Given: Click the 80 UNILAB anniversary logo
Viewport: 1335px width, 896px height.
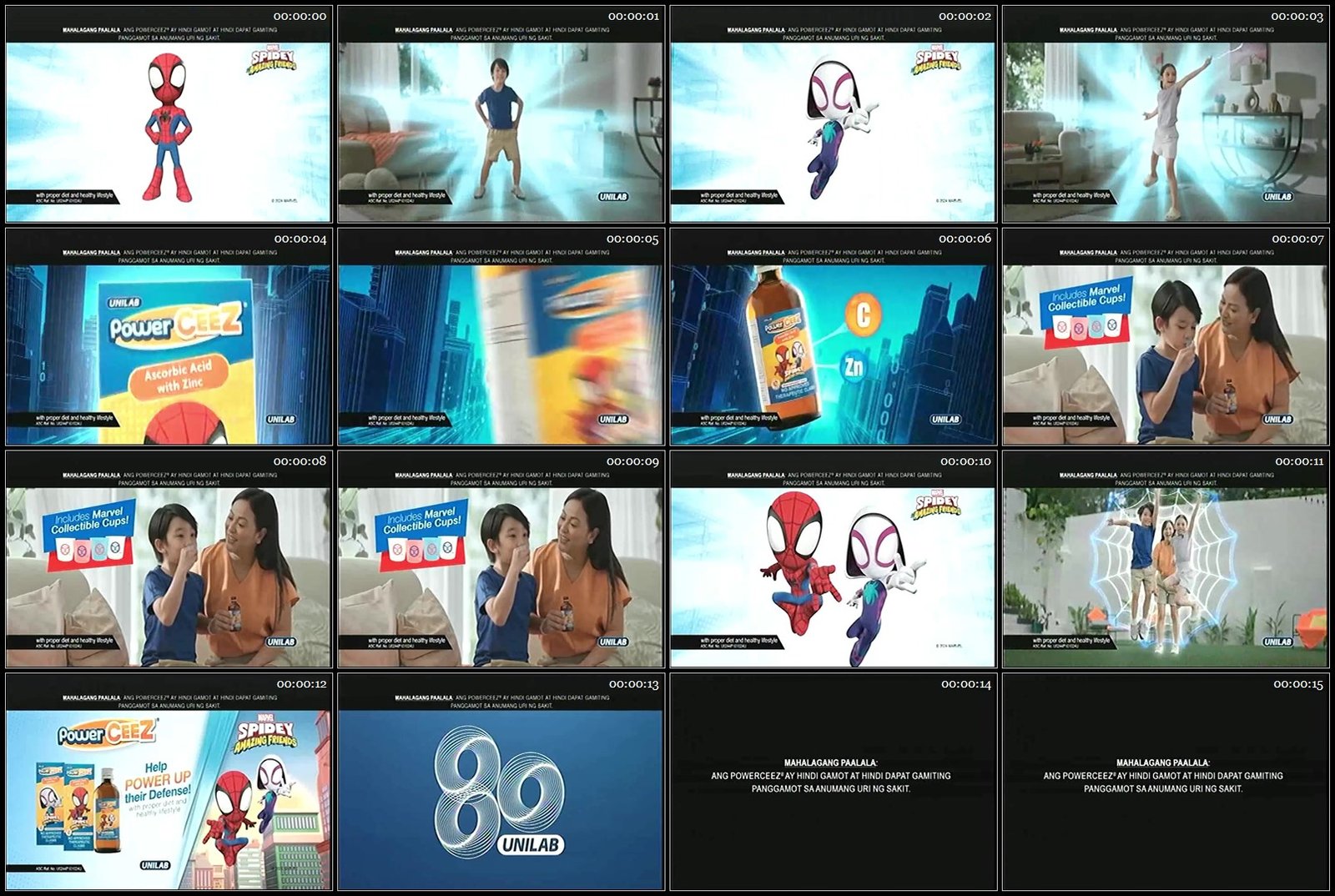Looking at the screenshot, I should coord(501,792).
